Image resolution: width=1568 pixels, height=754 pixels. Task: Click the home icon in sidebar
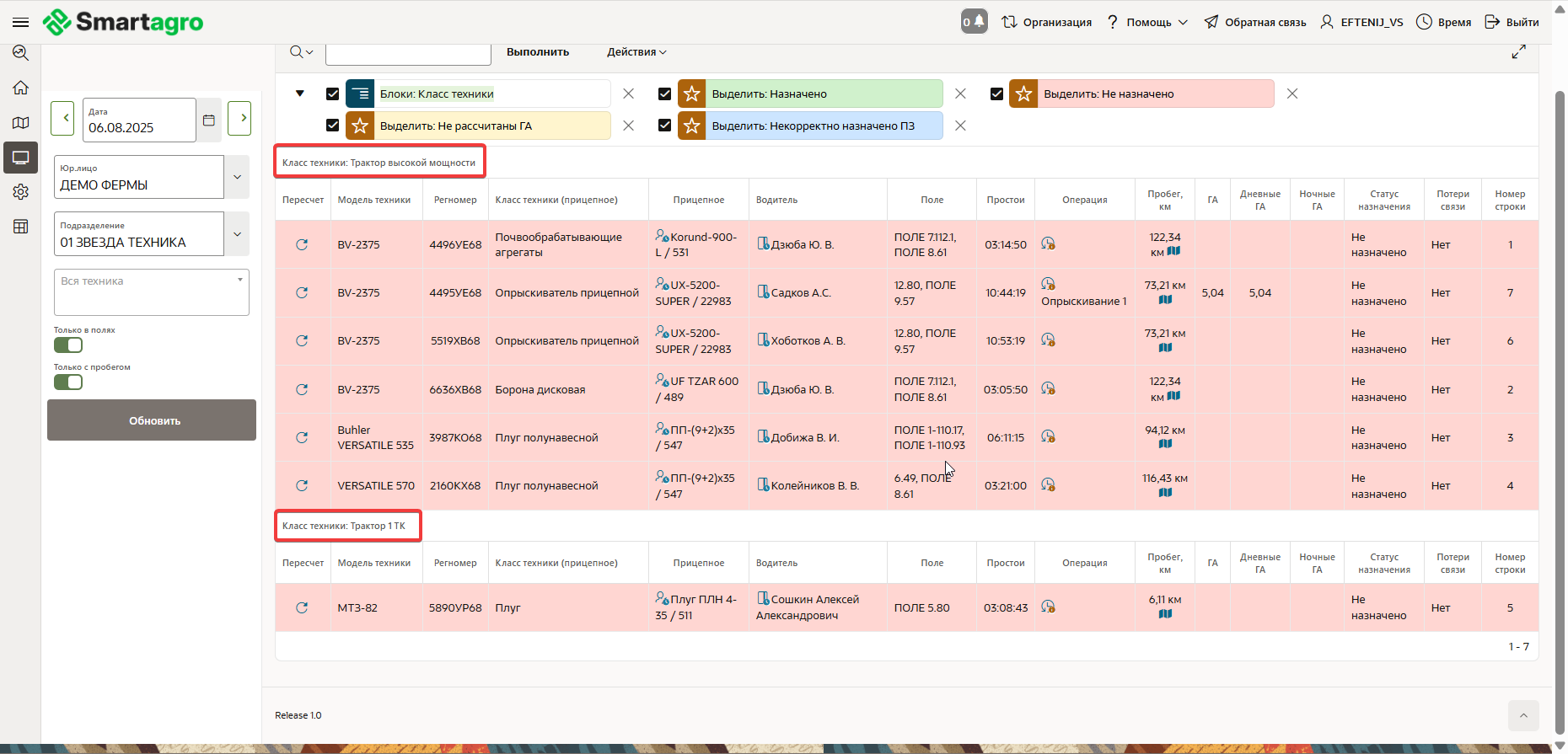tap(21, 88)
